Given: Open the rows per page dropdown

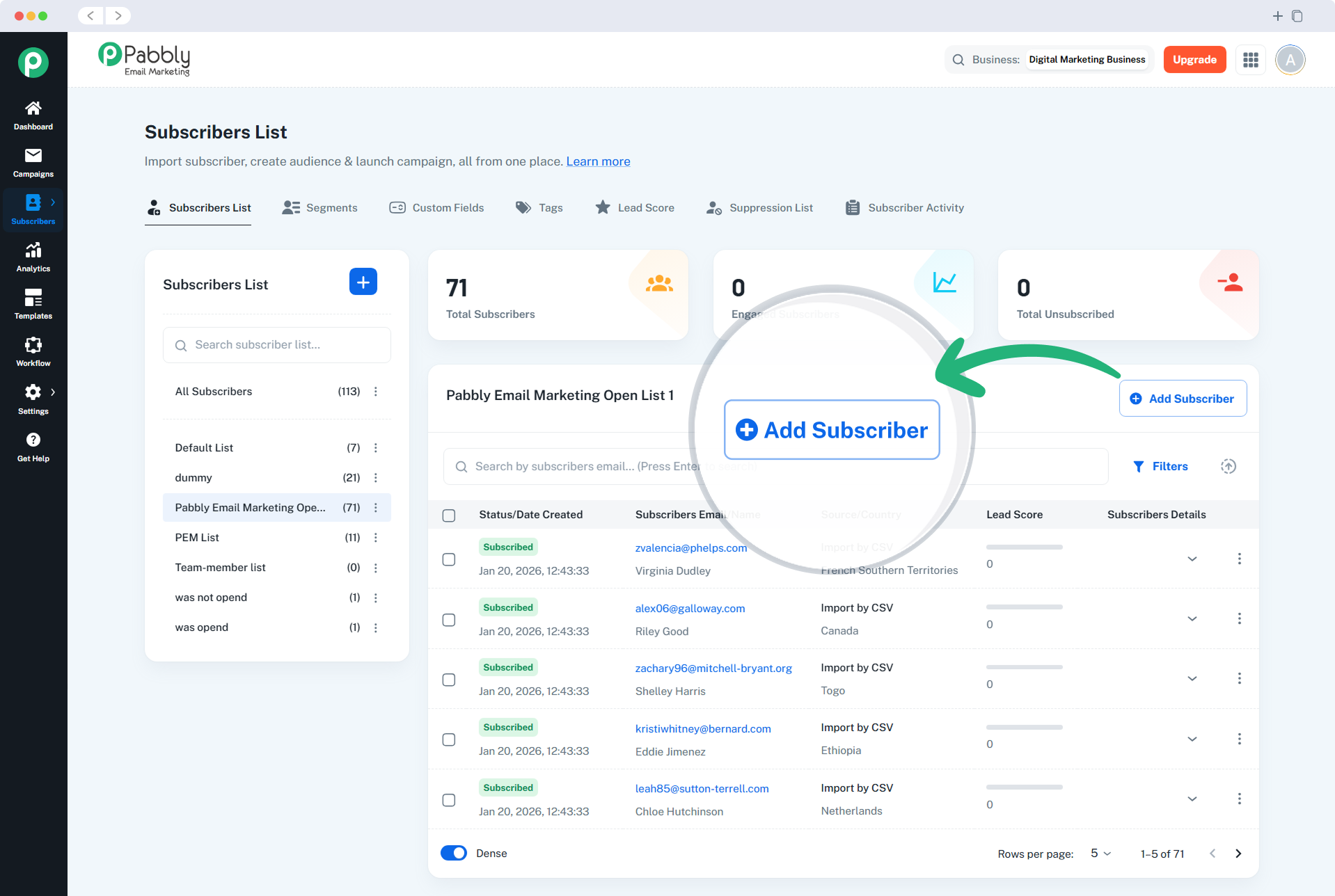Looking at the screenshot, I should click(1101, 854).
